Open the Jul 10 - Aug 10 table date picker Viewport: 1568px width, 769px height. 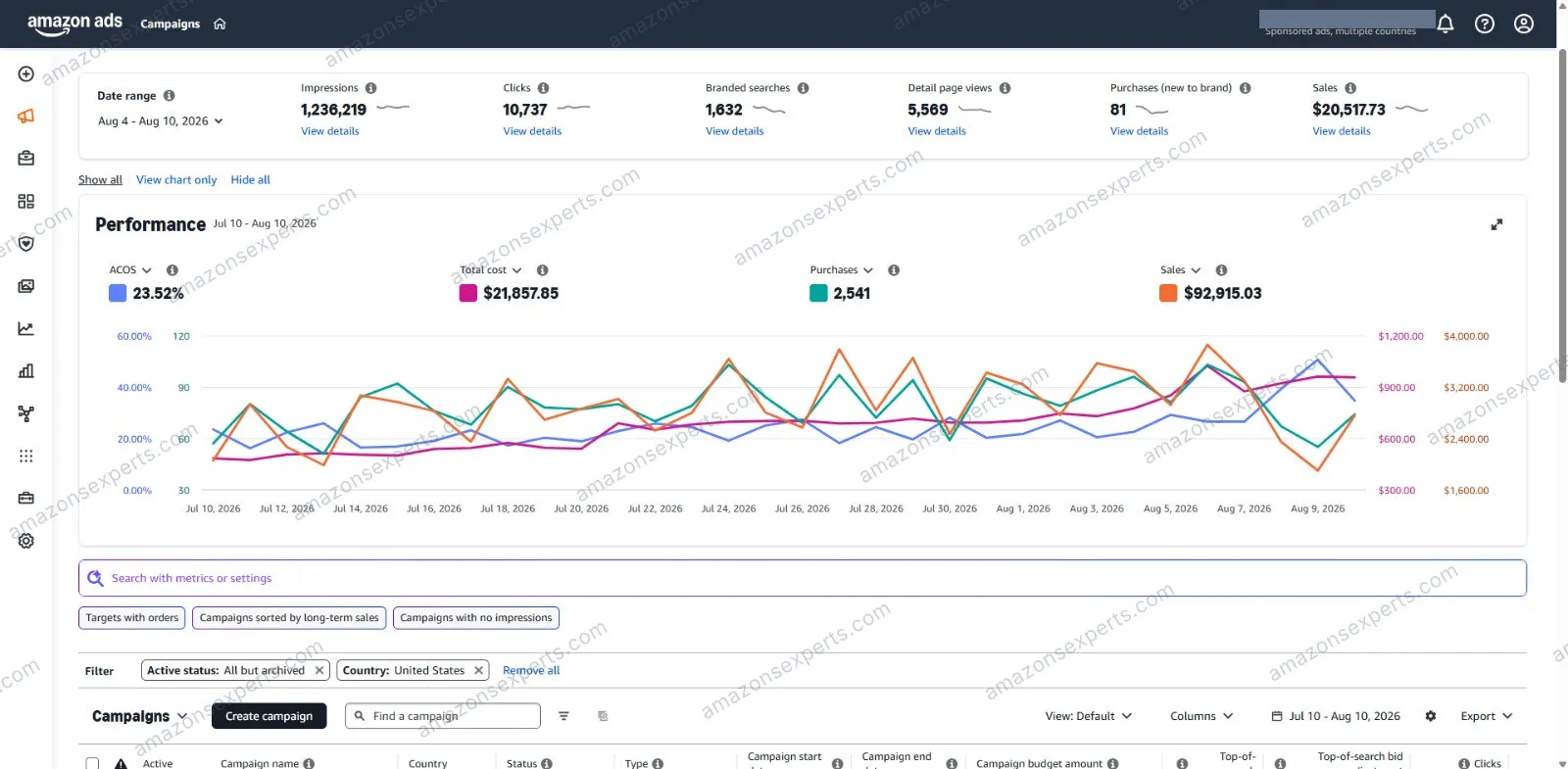(x=1336, y=716)
